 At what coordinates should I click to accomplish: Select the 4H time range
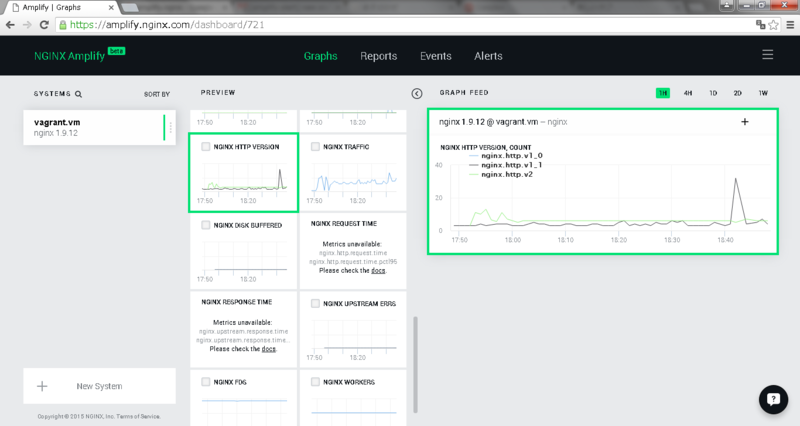[x=688, y=93]
